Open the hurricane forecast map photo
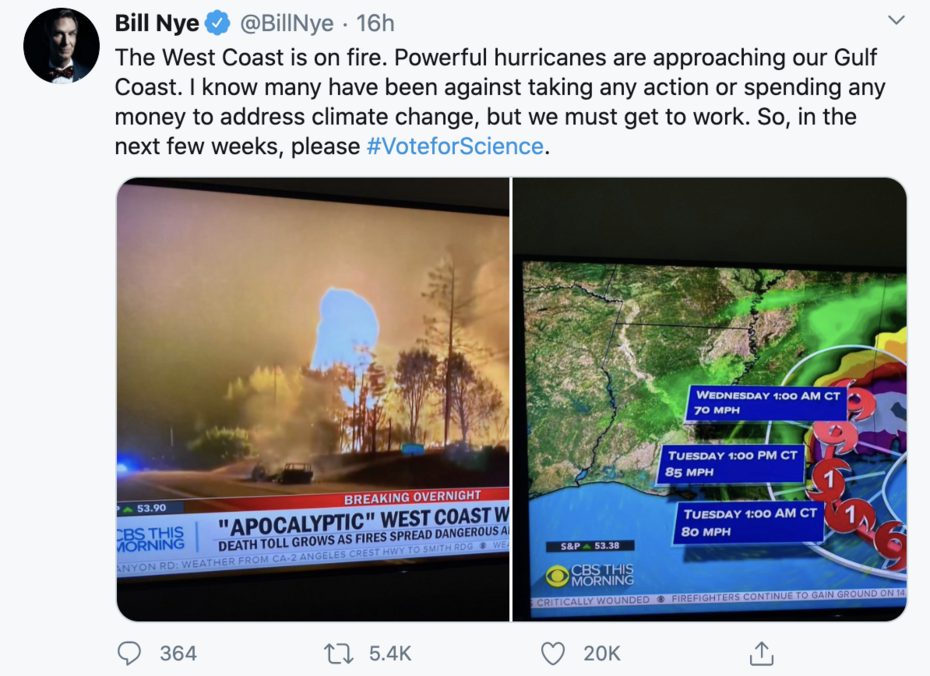 tap(710, 399)
